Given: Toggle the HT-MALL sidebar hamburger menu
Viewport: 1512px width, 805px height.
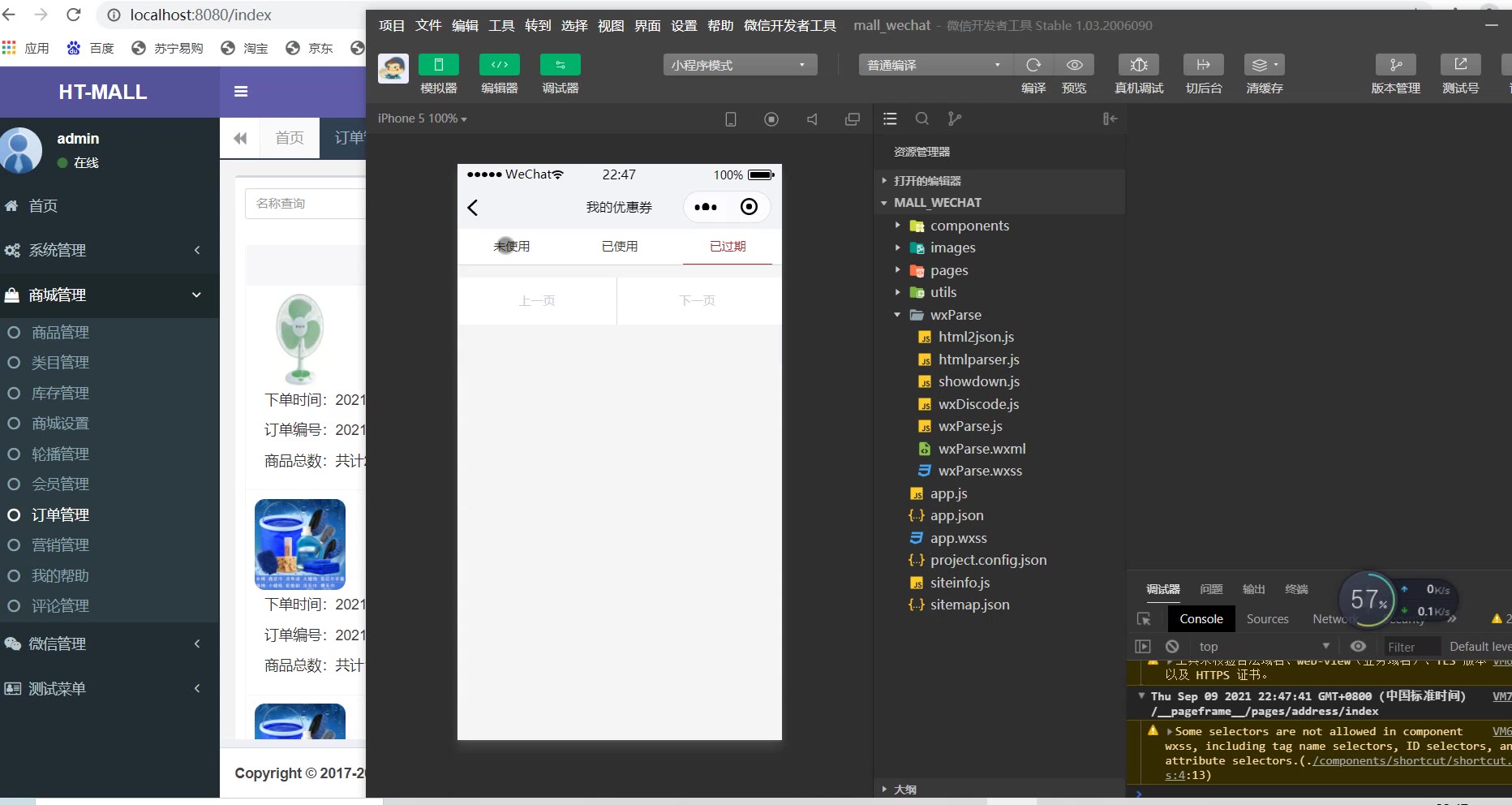Looking at the screenshot, I should pos(241,92).
